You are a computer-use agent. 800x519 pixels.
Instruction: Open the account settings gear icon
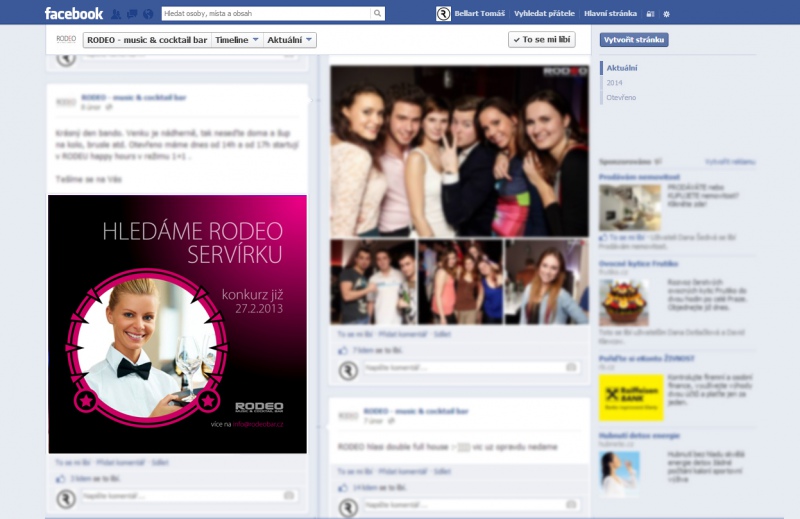(667, 14)
